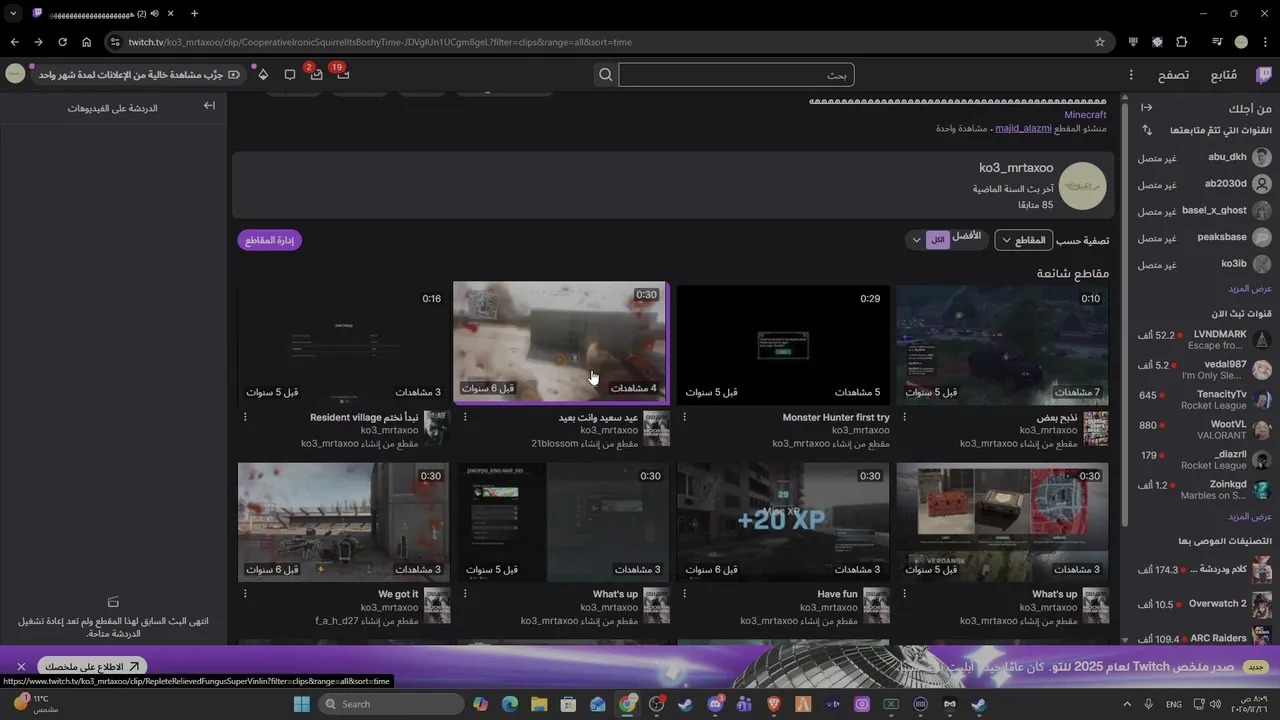Viewport: 1280px width, 720px height.
Task: Go to the Following tab
Action: tap(1224, 75)
